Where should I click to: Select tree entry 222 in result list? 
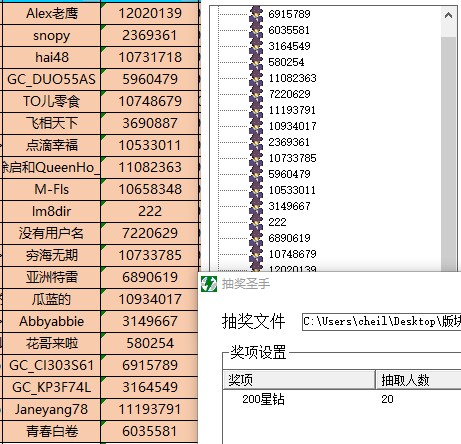pos(277,222)
